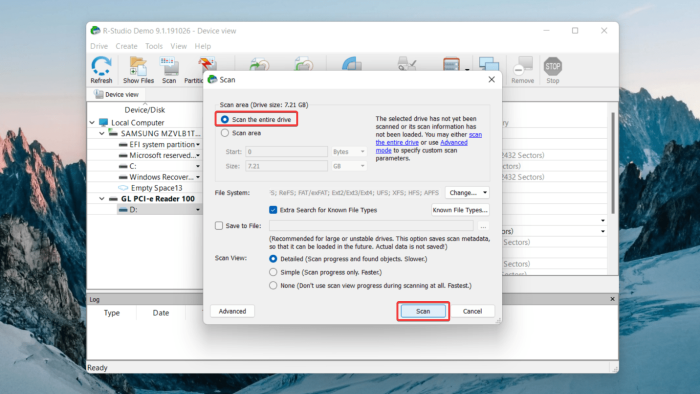Click the Scan button in the dialog

423,311
